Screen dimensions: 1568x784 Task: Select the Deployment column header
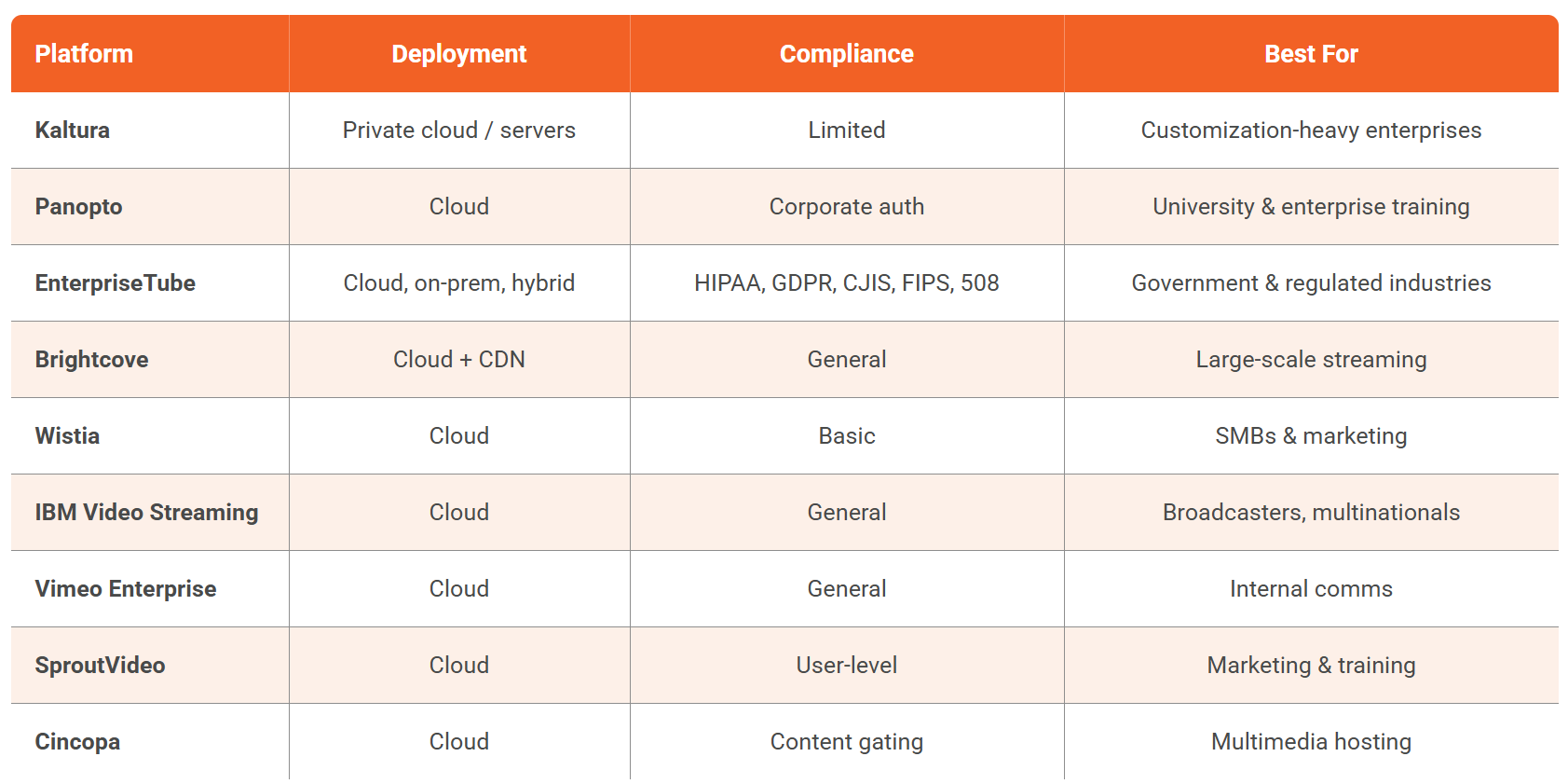point(459,54)
